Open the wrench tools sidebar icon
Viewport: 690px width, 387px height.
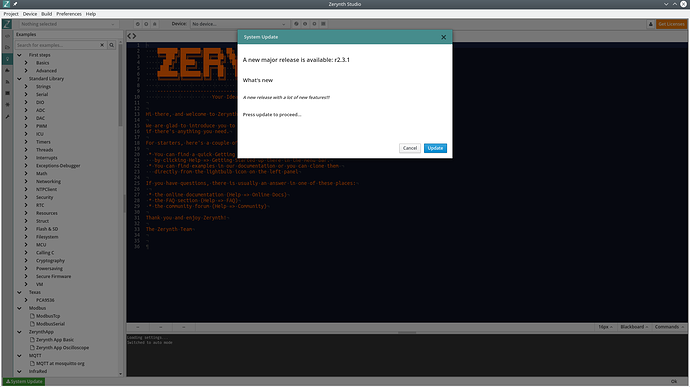tap(7, 117)
